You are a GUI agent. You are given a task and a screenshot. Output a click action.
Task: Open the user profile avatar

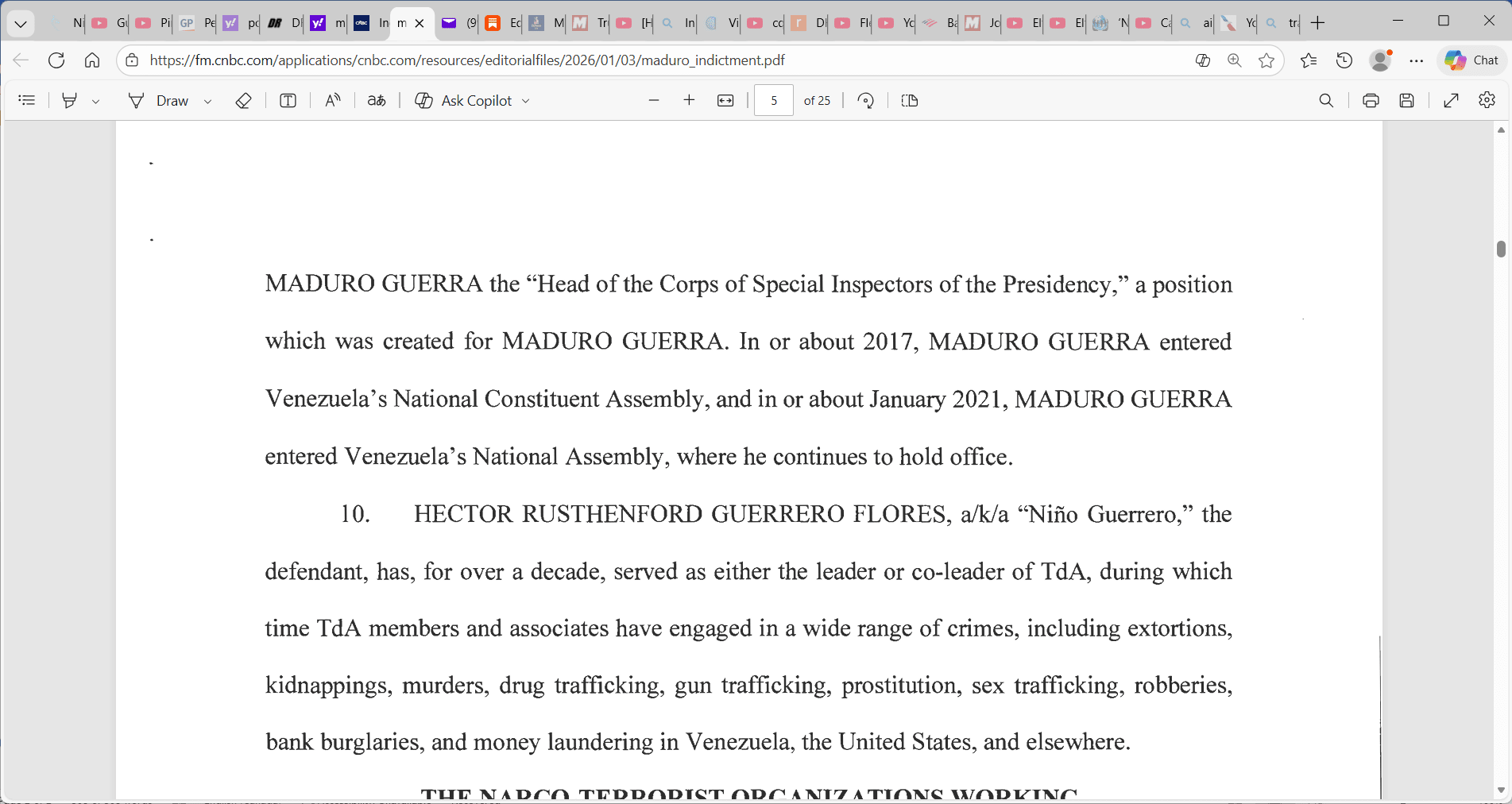(1381, 60)
